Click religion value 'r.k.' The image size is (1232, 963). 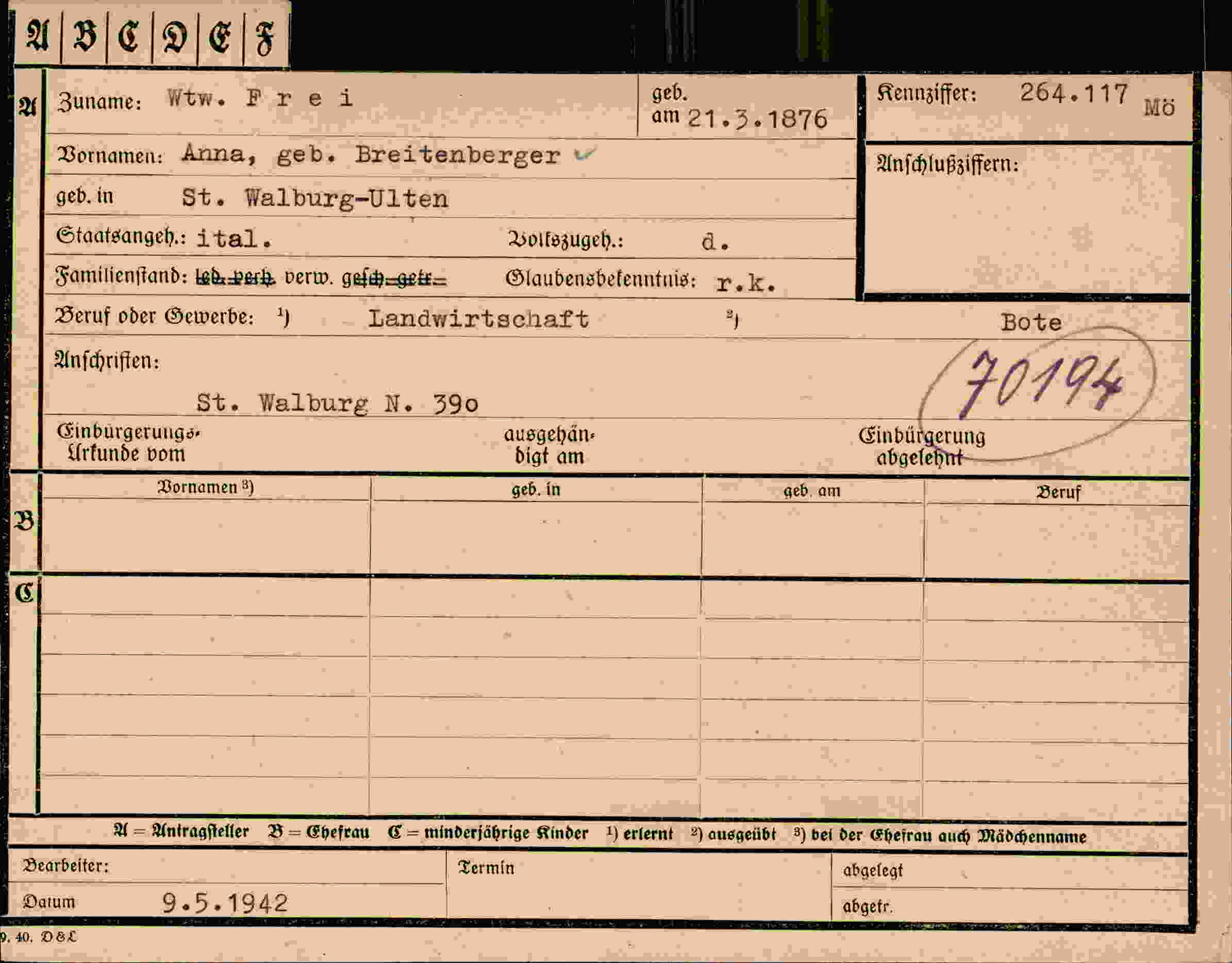pyautogui.click(x=746, y=283)
